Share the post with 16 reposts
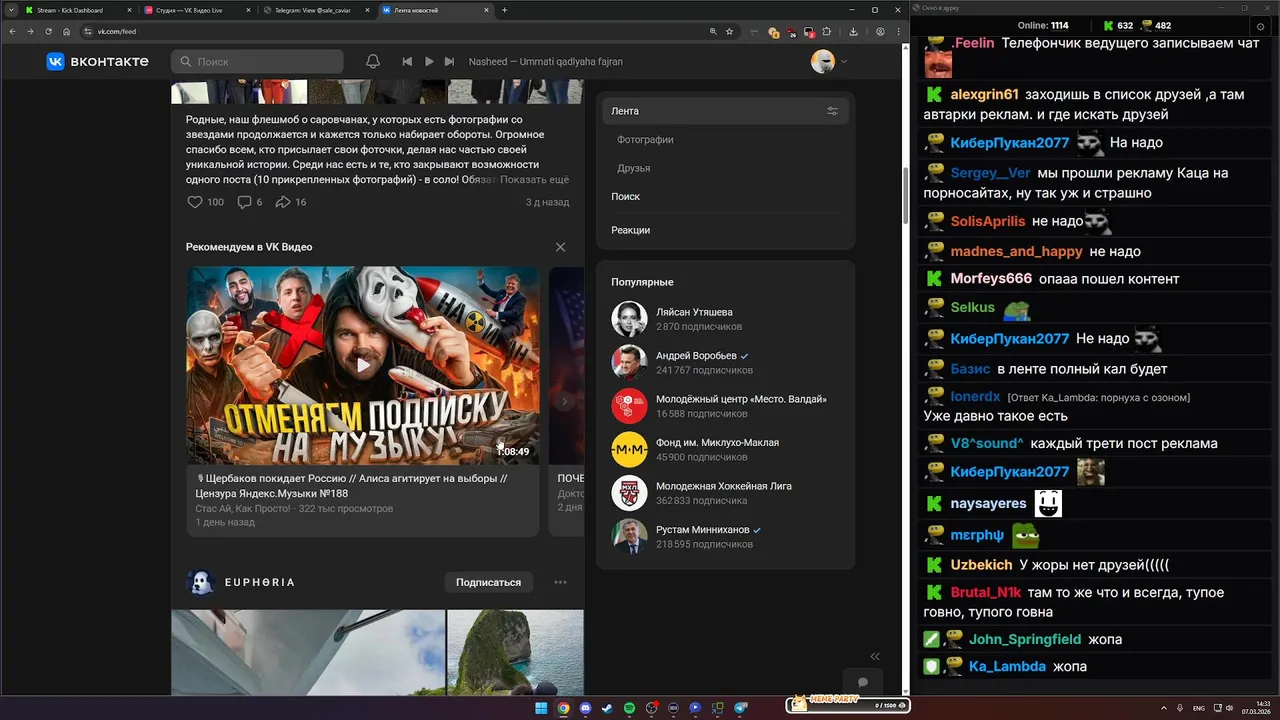 point(290,202)
